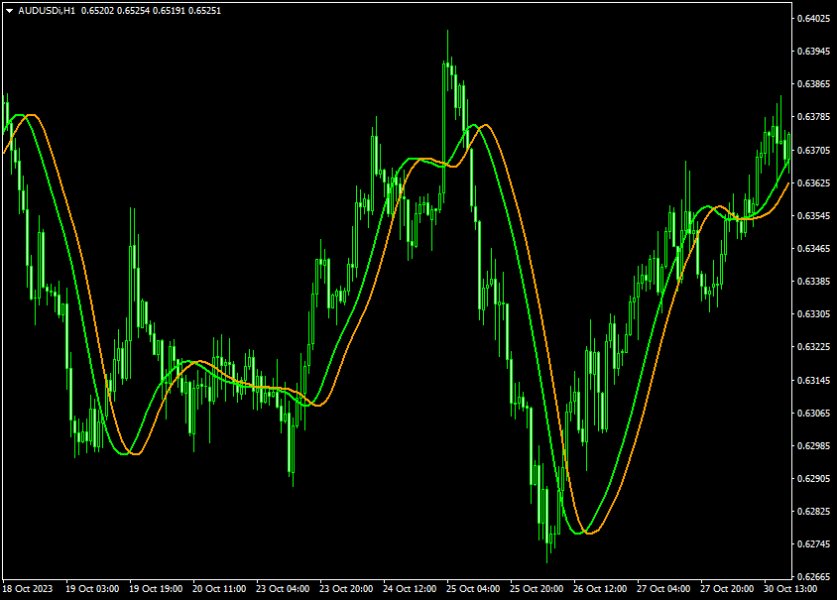Click time label 25 Oct 20:00
The width and height of the screenshot is (837, 600).
(x=537, y=589)
